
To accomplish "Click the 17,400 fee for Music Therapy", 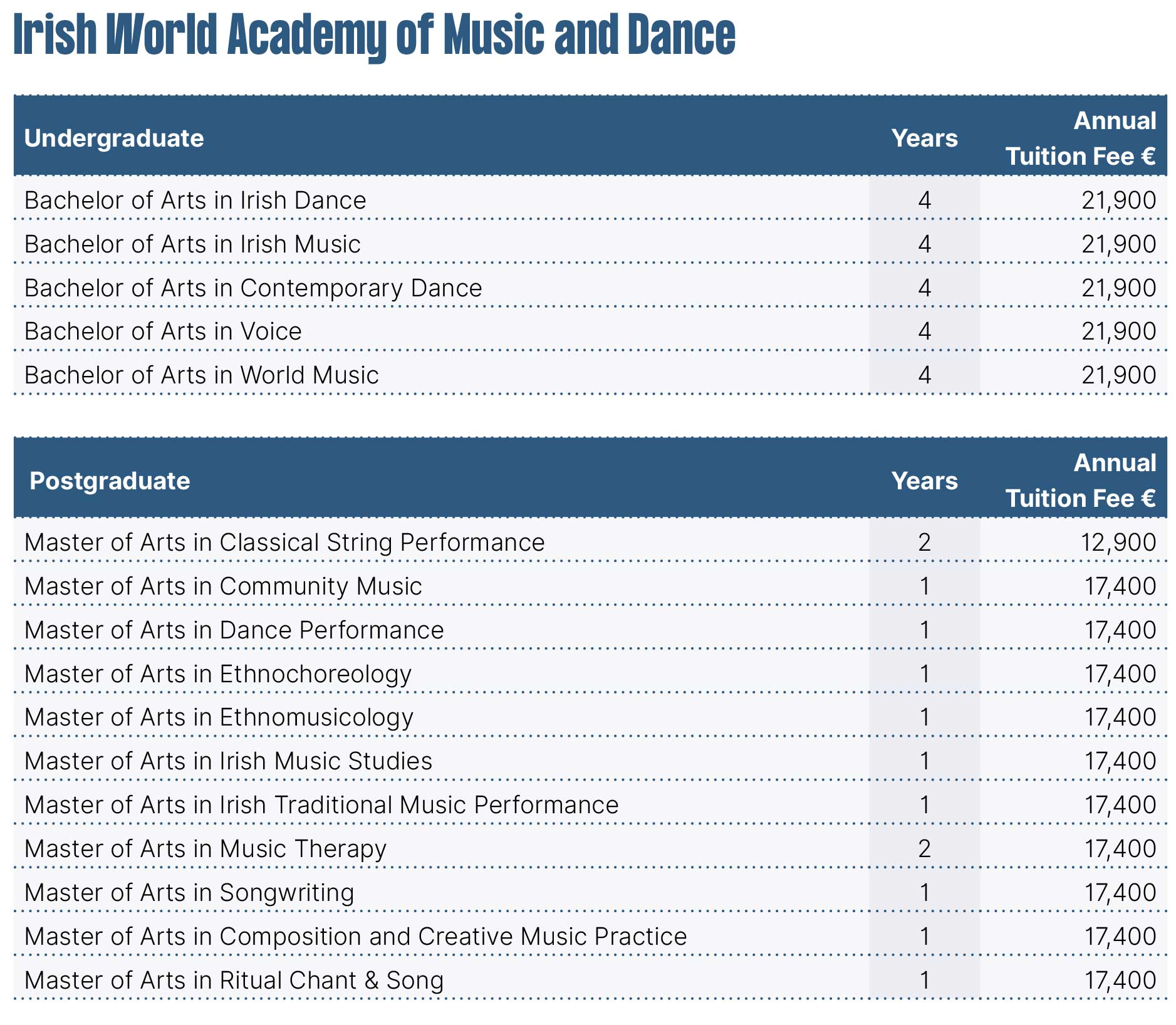I will [x=1120, y=849].
